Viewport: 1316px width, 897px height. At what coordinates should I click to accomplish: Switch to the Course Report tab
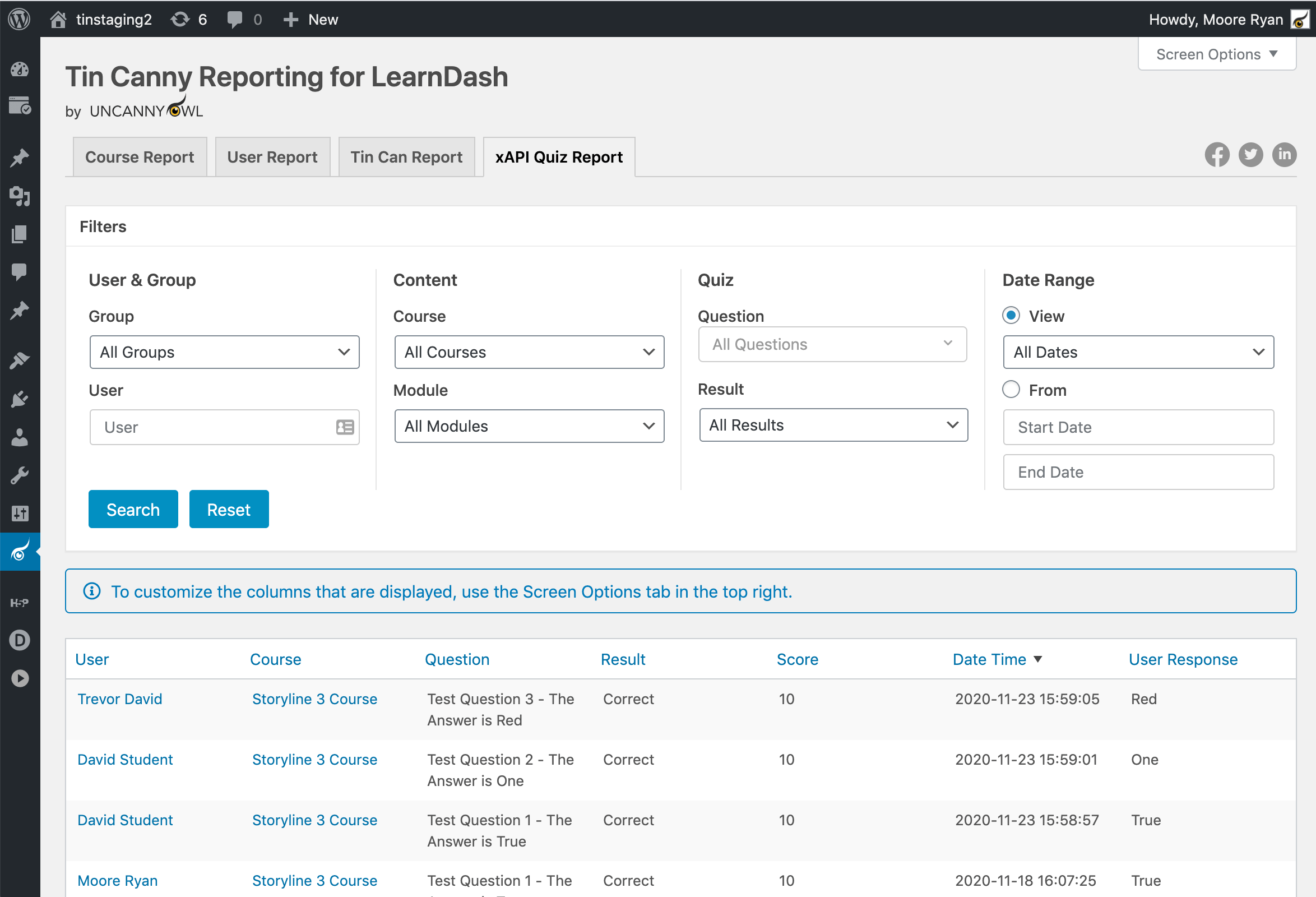click(x=140, y=157)
